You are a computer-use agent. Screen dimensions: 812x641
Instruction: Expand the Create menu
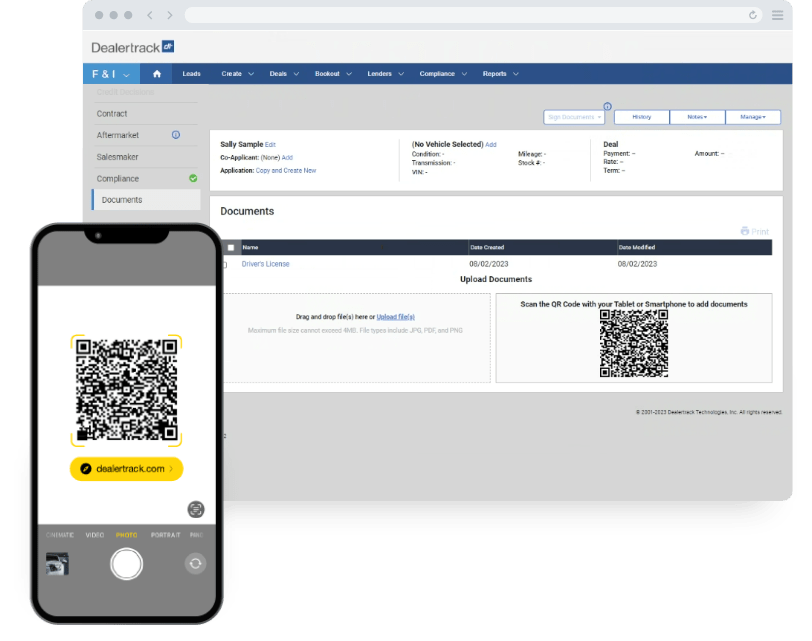(x=237, y=74)
